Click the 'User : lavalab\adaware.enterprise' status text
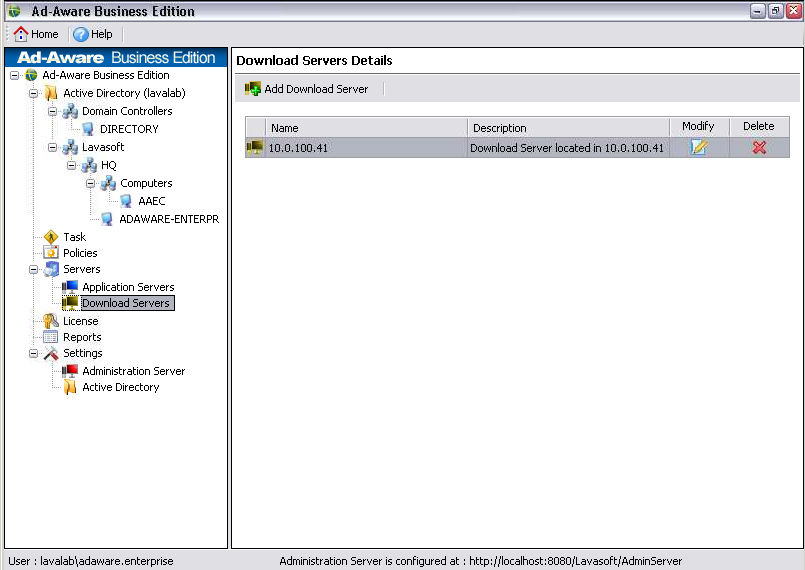The image size is (805, 570). (91, 561)
